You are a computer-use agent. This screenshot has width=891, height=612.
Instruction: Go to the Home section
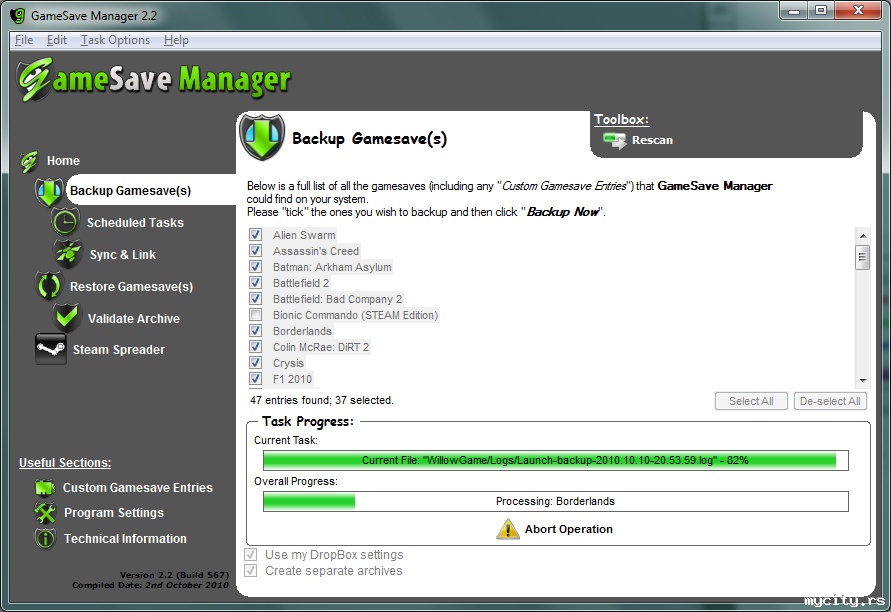[x=63, y=161]
